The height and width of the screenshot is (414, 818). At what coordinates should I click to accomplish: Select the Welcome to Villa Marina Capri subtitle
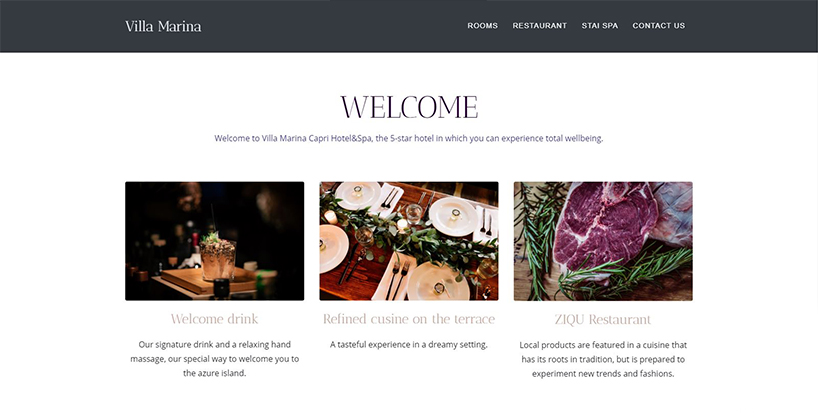pyautogui.click(x=409, y=138)
